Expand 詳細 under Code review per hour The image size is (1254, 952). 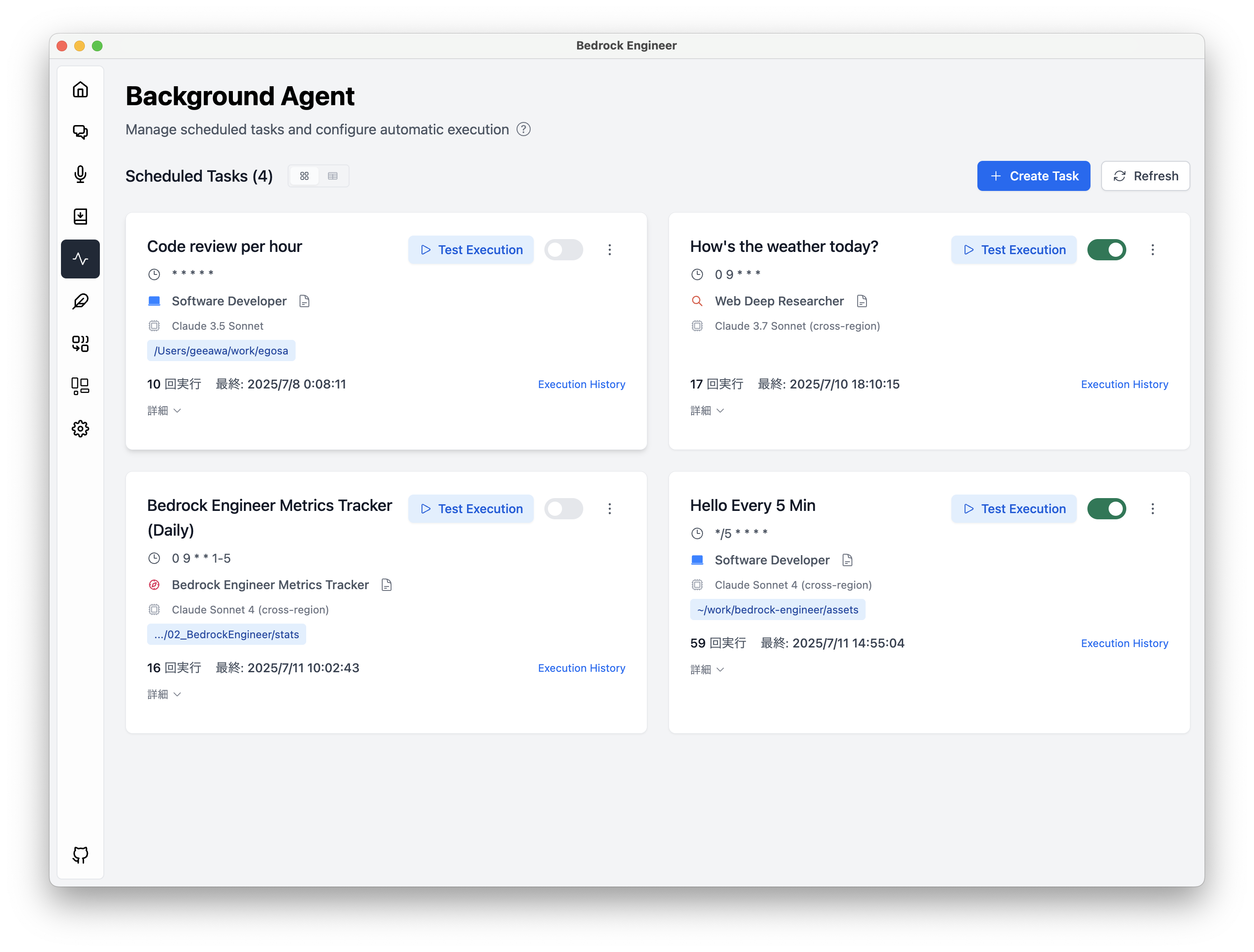tap(164, 411)
